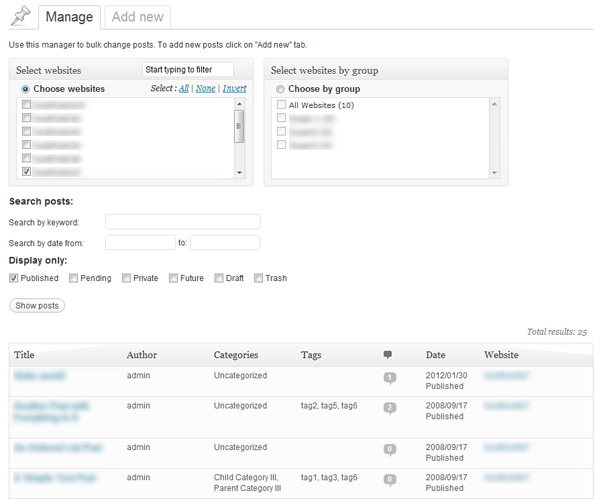Viewport: 600px width, 500px height.
Task: Click the Select All link
Action: (184, 89)
